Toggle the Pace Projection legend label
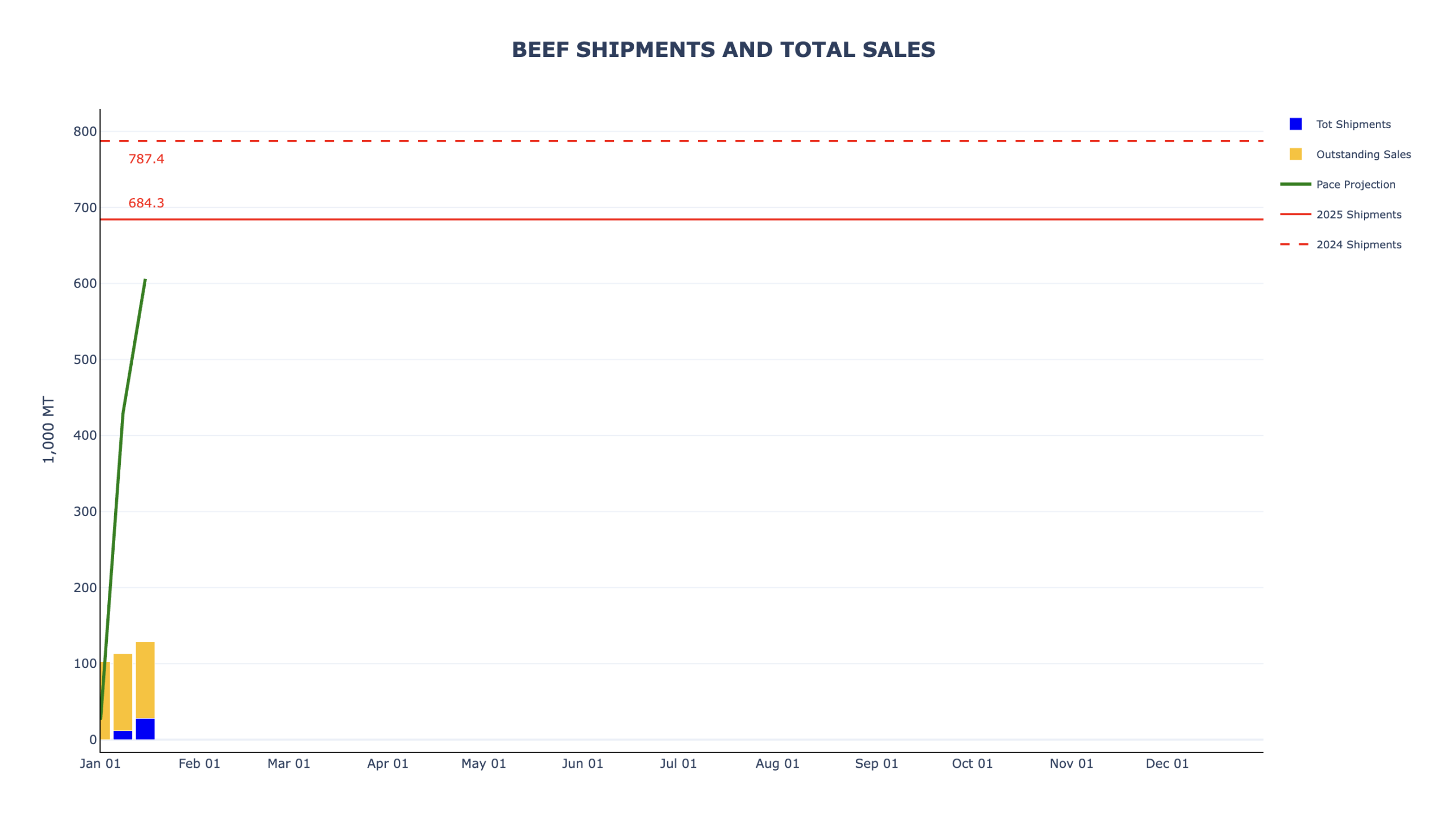This screenshot has width=1446, height=840. point(1355,185)
